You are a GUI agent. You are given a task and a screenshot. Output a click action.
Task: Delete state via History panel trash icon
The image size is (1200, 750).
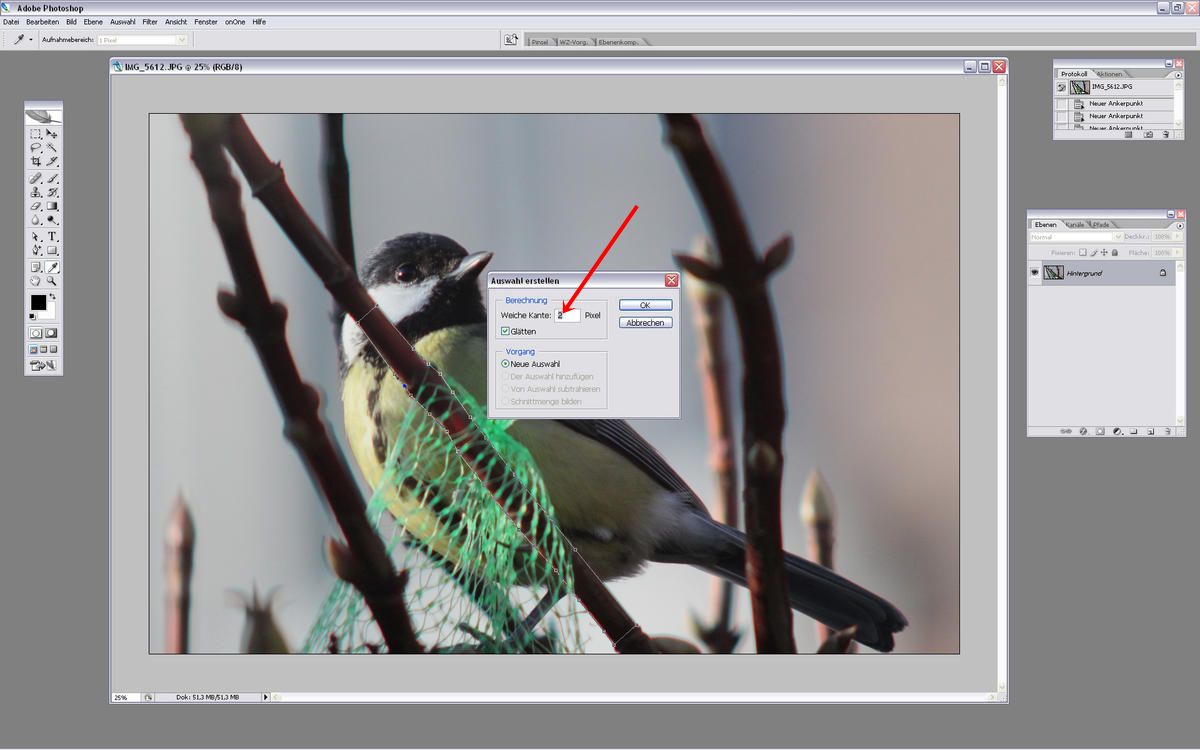[1166, 134]
